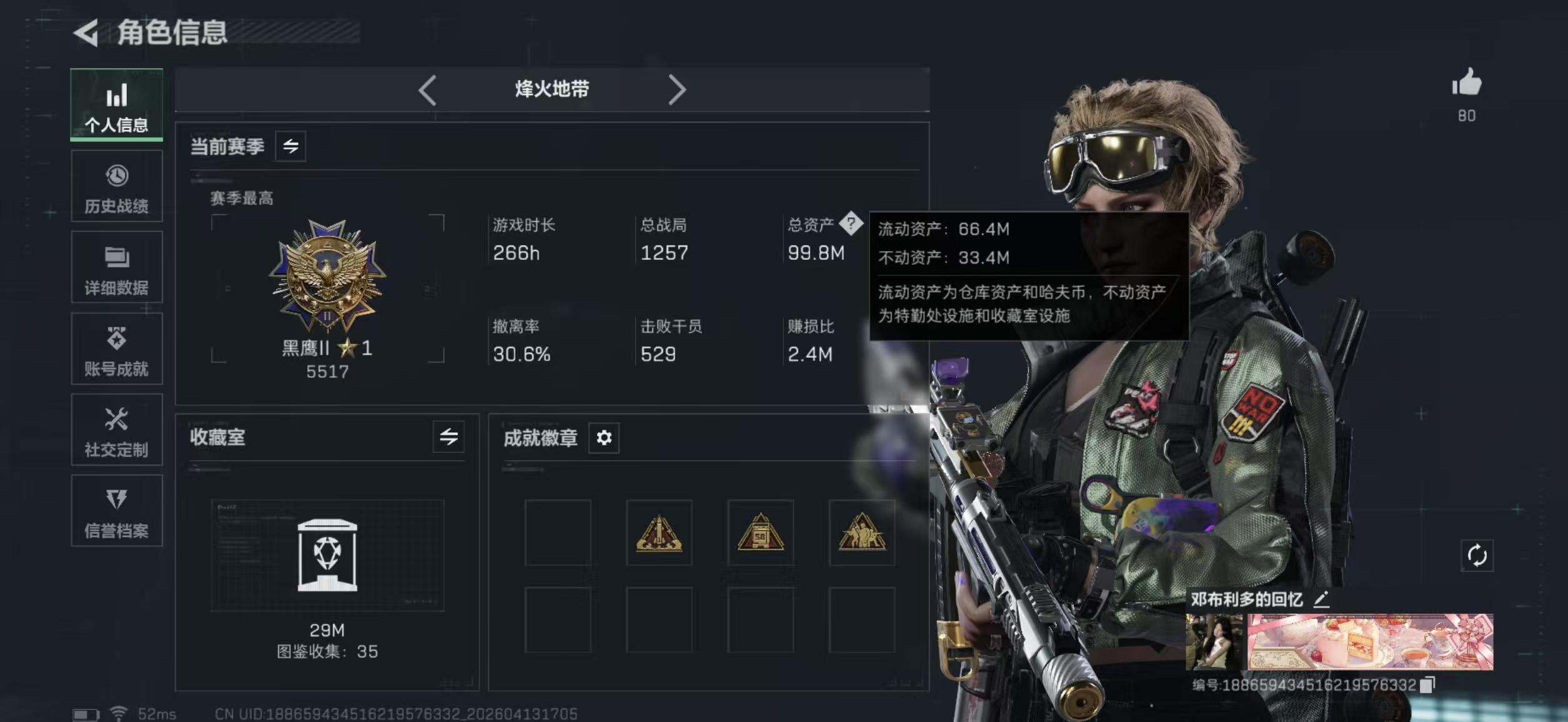
Task: Edit the 邓布利多的回忆 nickname pencil icon
Action: point(1321,600)
